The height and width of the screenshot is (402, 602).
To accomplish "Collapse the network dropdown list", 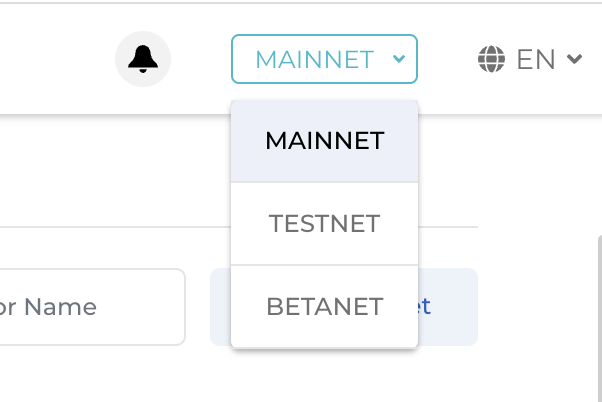I will pos(324,59).
